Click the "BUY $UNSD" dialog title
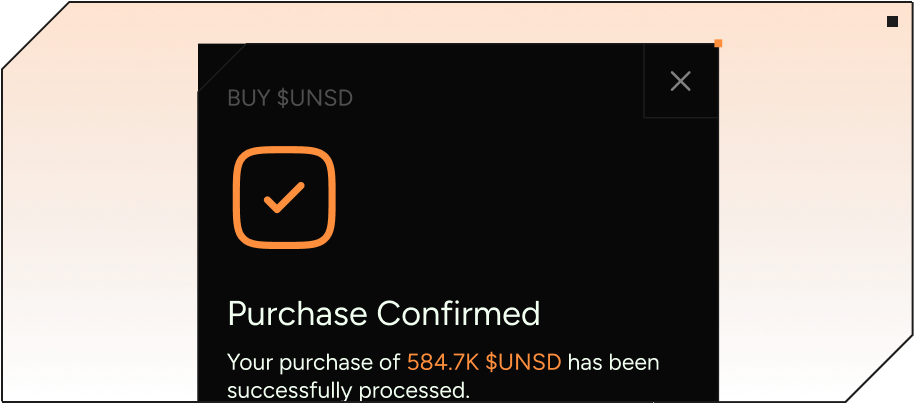Screen dimensions: 914x403 click(x=290, y=98)
